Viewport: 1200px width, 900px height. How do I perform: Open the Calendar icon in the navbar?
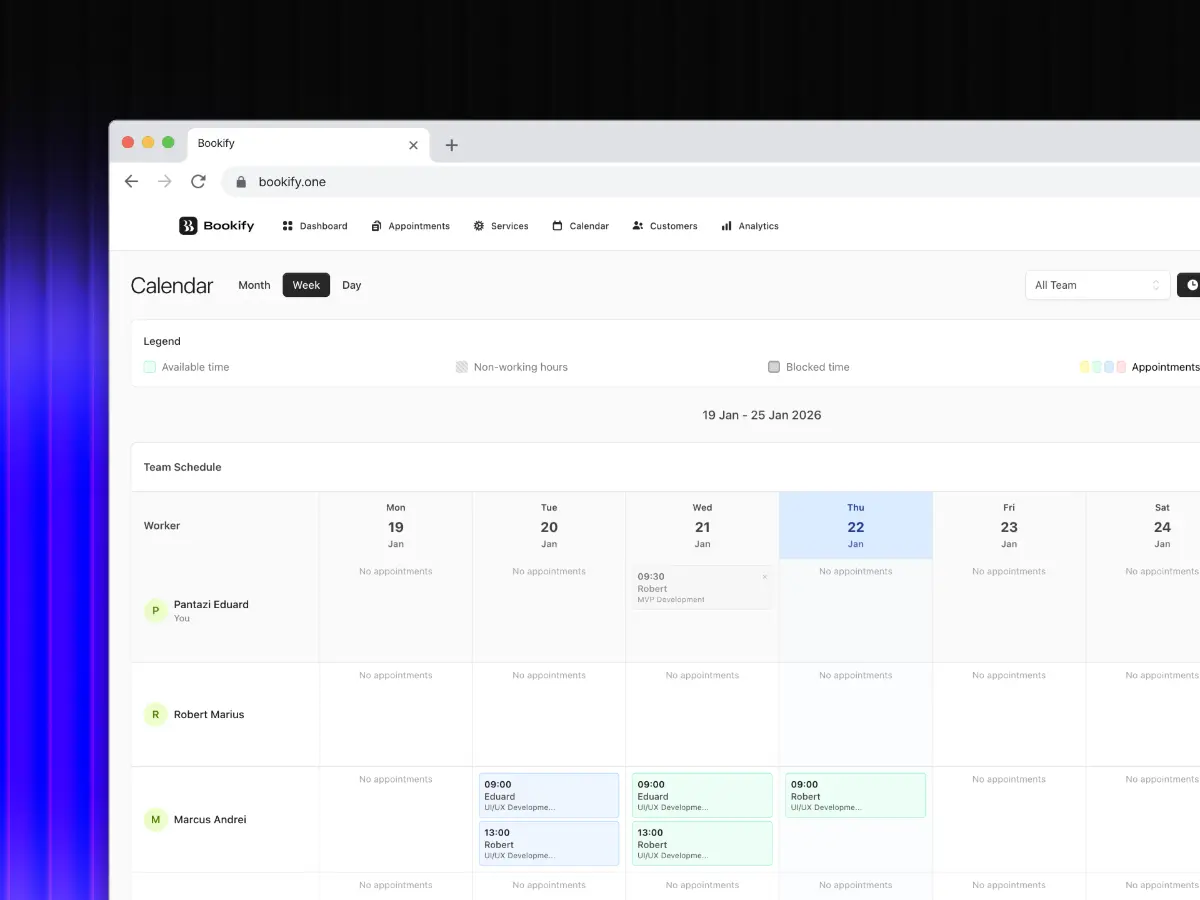point(555,226)
